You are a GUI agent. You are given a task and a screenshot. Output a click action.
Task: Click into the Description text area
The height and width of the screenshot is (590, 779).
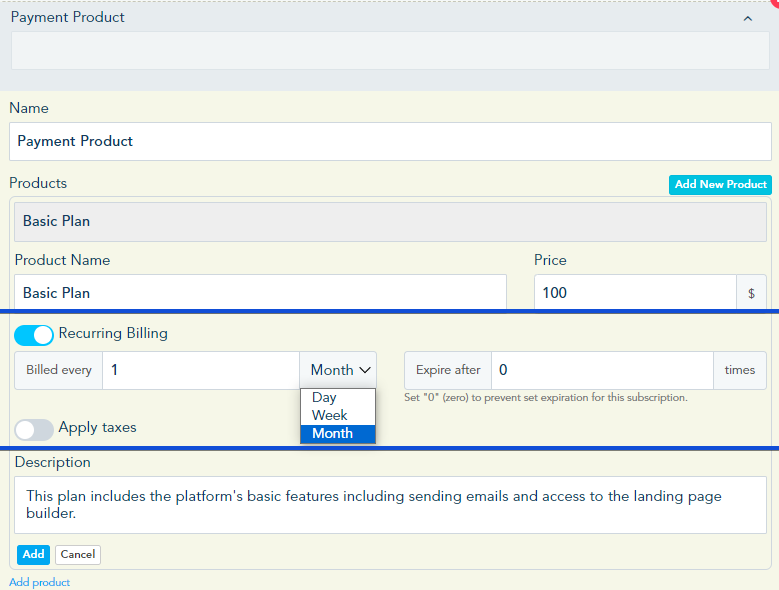[x=390, y=505]
